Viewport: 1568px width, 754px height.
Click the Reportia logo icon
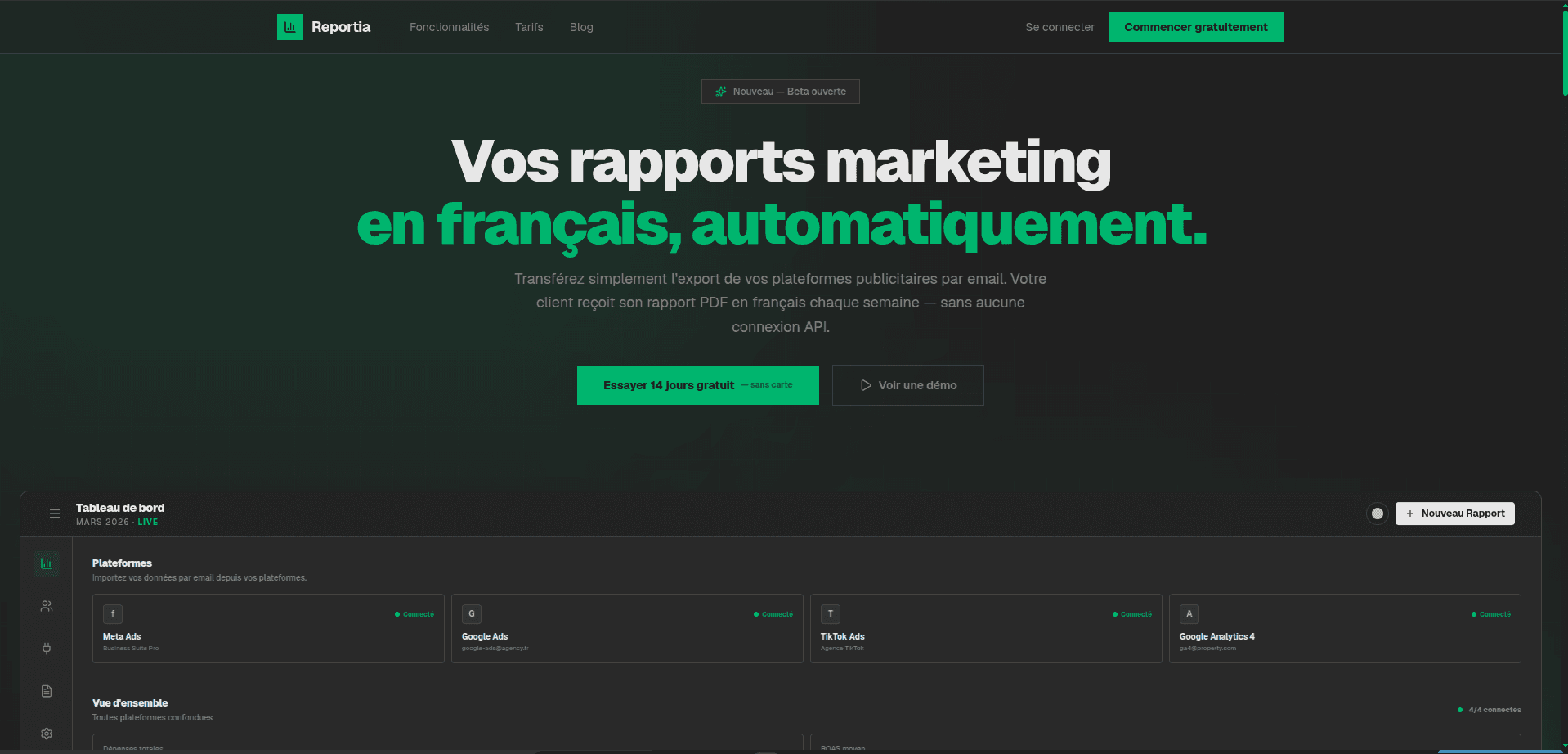pyautogui.click(x=290, y=27)
